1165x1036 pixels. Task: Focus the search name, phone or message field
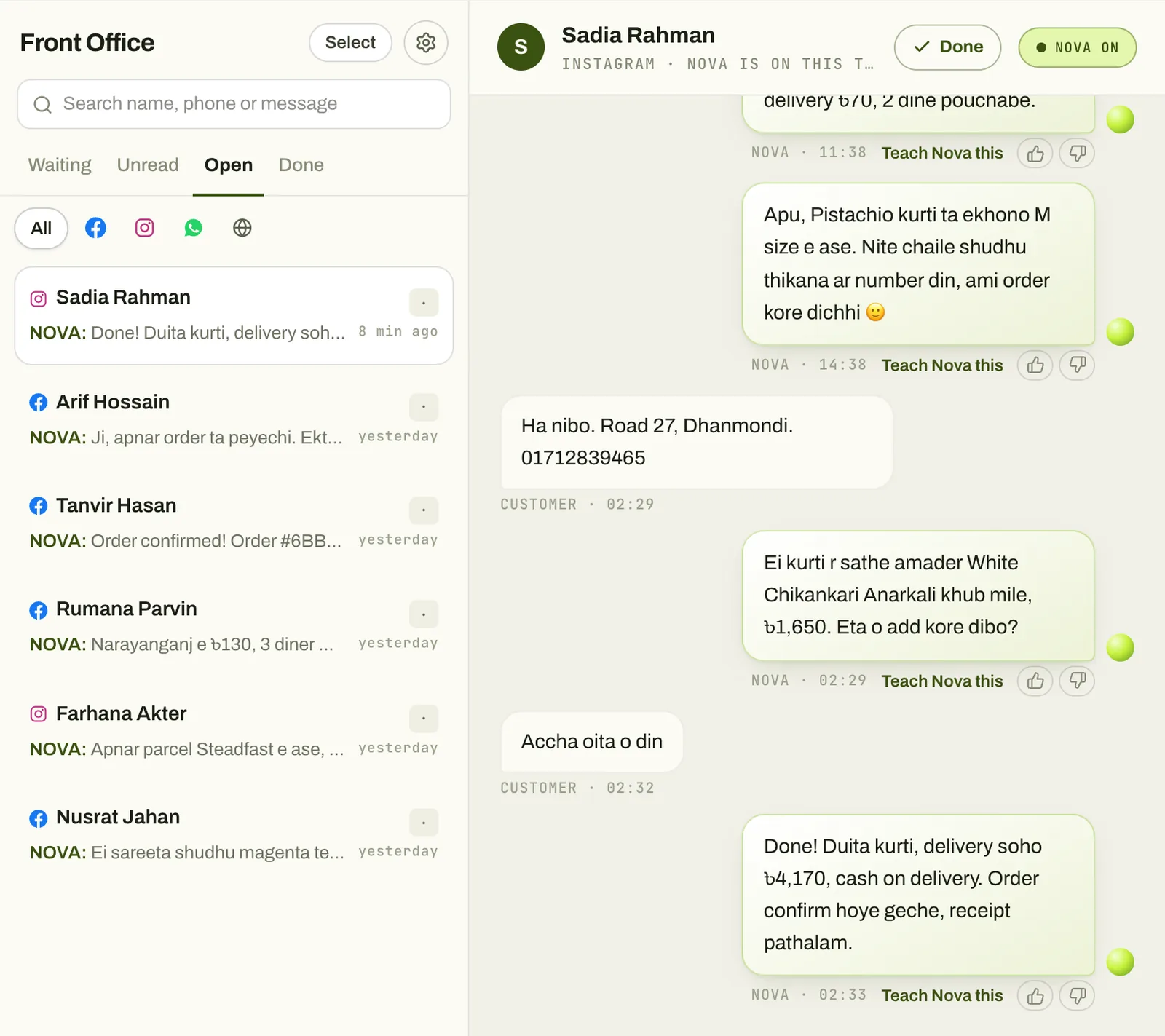pos(234,104)
